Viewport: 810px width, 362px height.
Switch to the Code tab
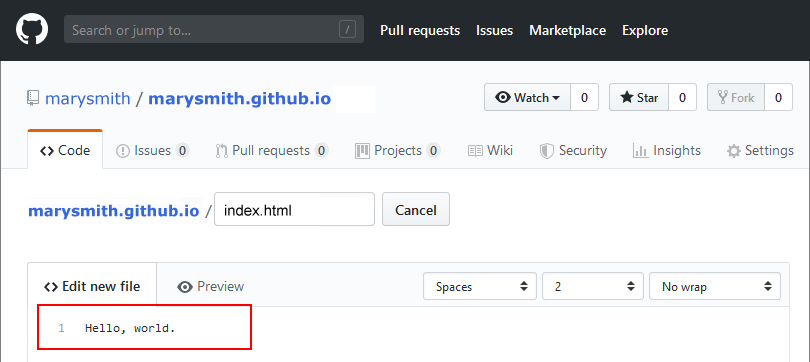pyautogui.click(x=65, y=150)
